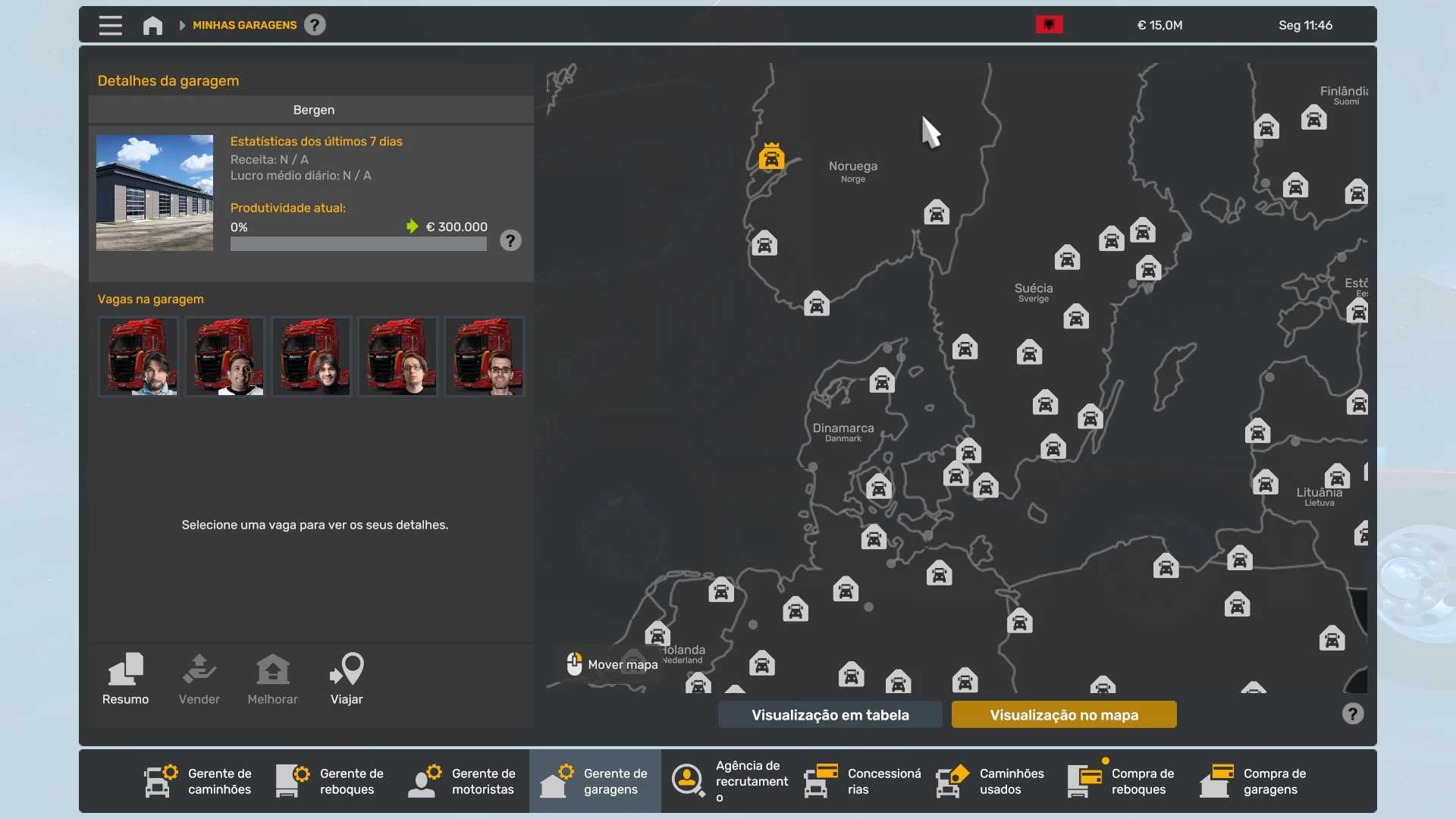Click the productivity progress bar
This screenshot has width=1456, height=819.
358,244
